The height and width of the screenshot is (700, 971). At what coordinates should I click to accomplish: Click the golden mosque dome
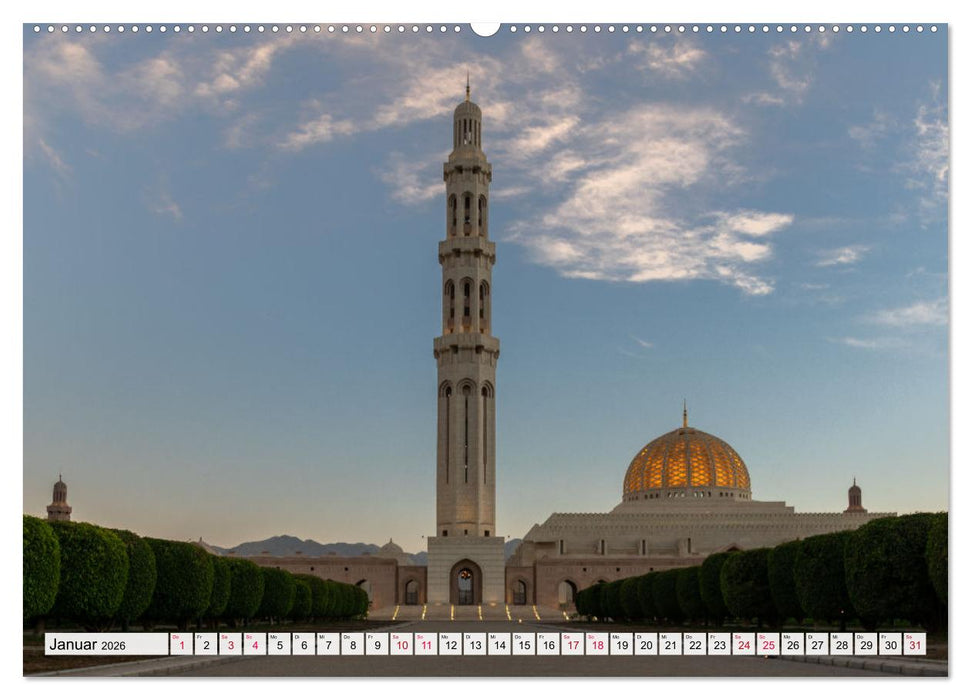(x=683, y=462)
